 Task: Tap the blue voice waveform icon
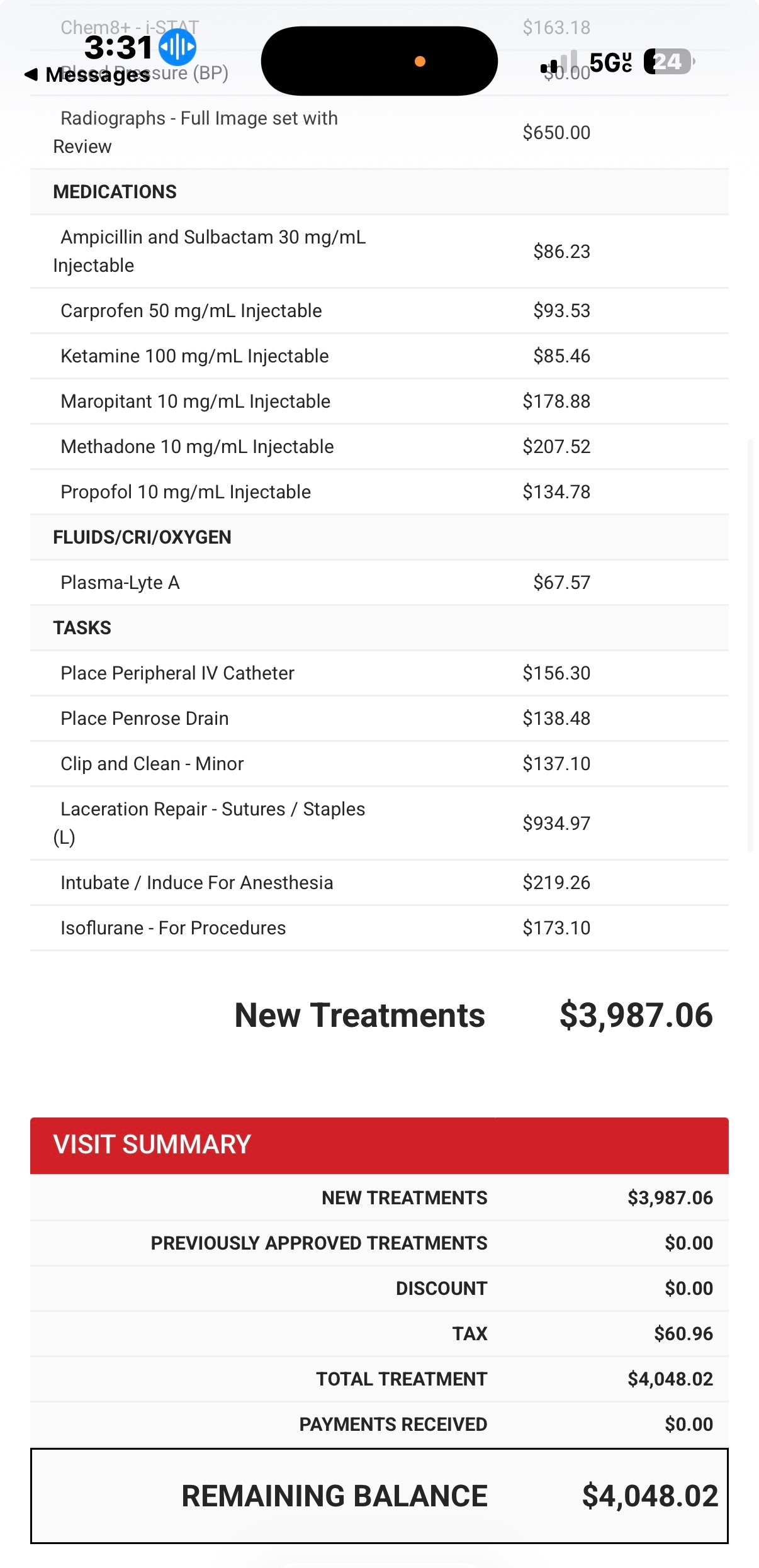click(177, 47)
